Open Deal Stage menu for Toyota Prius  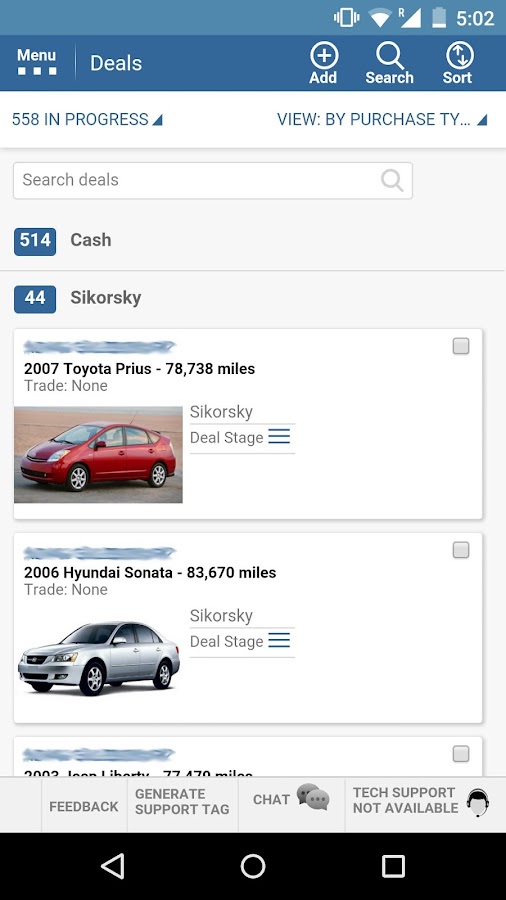pos(279,437)
